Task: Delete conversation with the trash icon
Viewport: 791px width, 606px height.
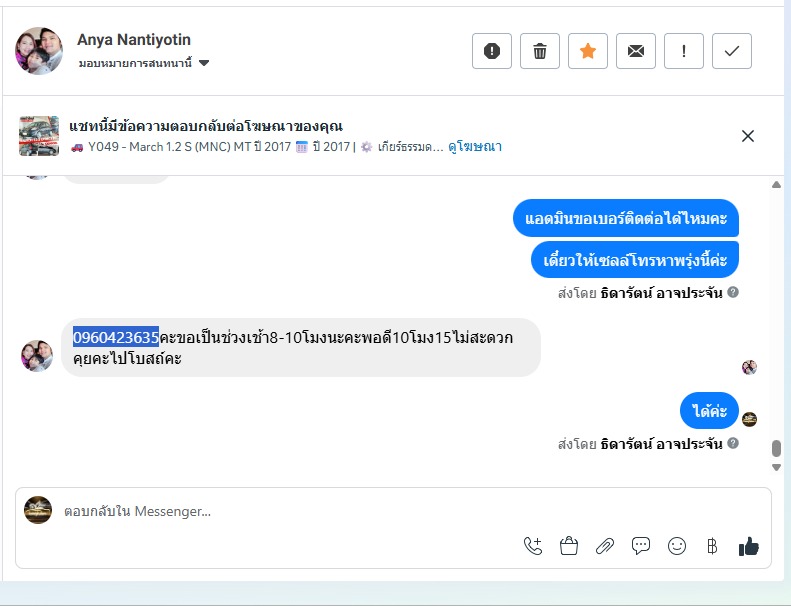Action: point(539,51)
